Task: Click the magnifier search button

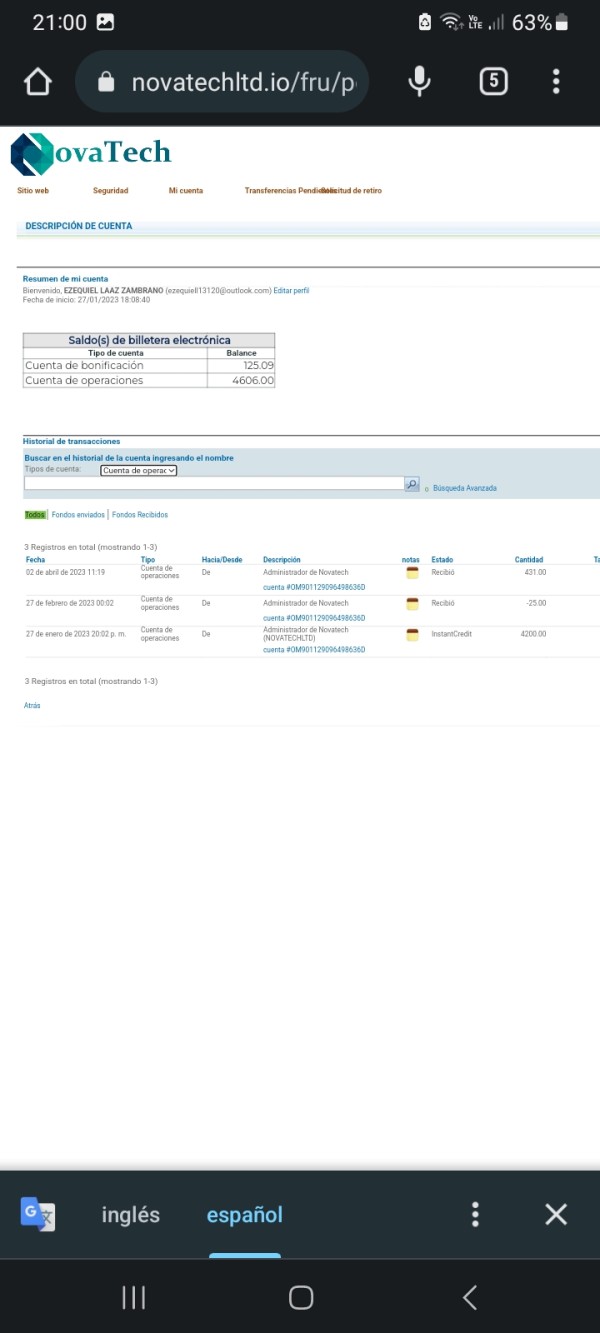Action: tap(412, 484)
